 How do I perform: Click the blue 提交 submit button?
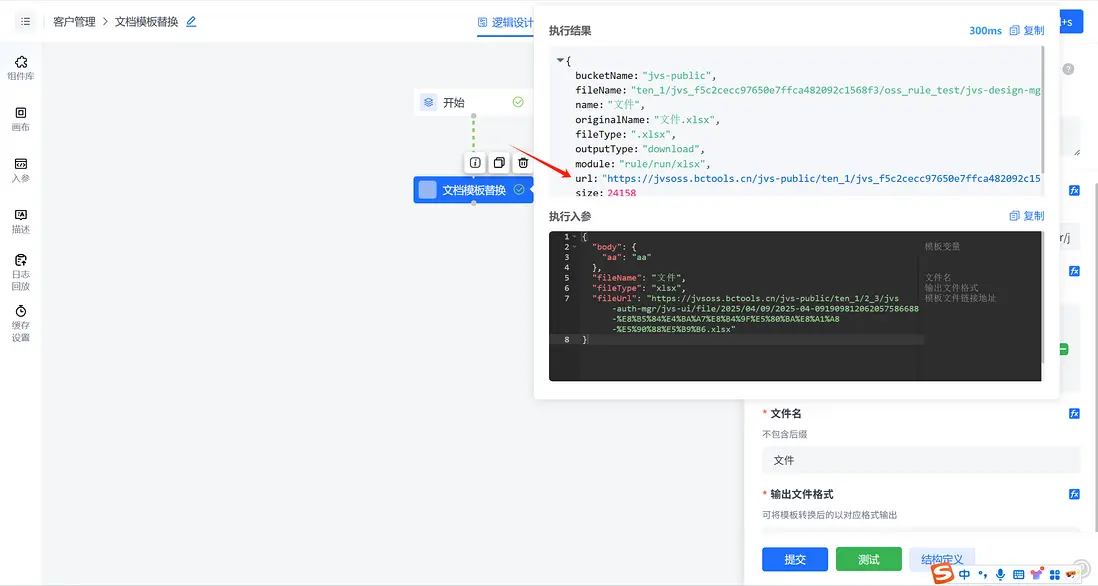[795, 559]
